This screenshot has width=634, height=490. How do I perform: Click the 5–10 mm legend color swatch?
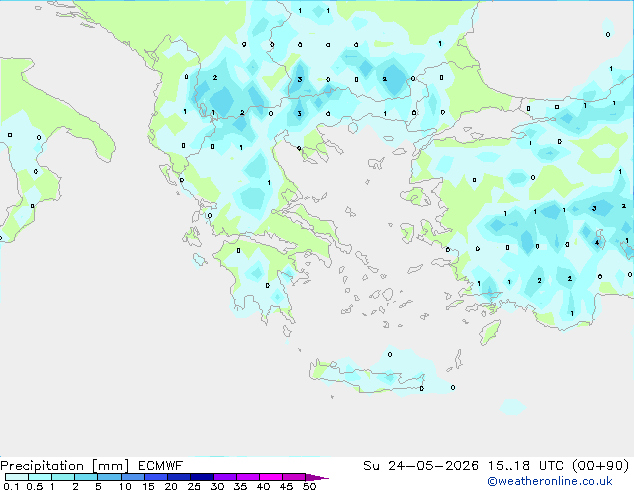click(x=109, y=477)
